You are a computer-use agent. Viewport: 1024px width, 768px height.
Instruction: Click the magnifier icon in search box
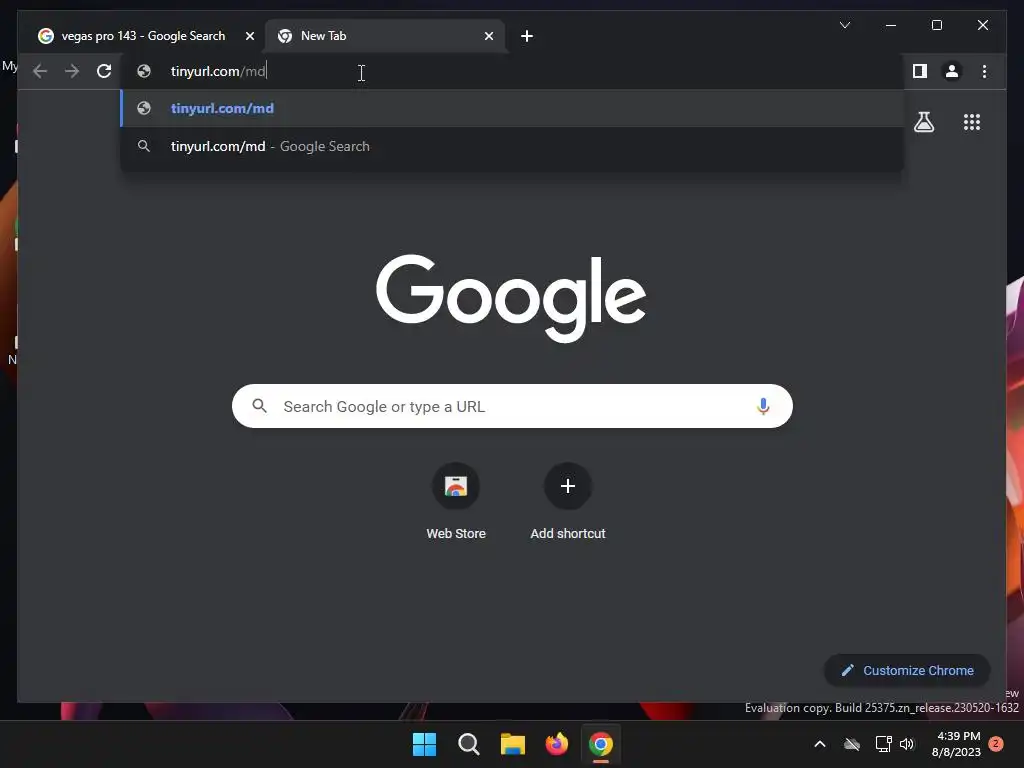pyautogui.click(x=260, y=406)
